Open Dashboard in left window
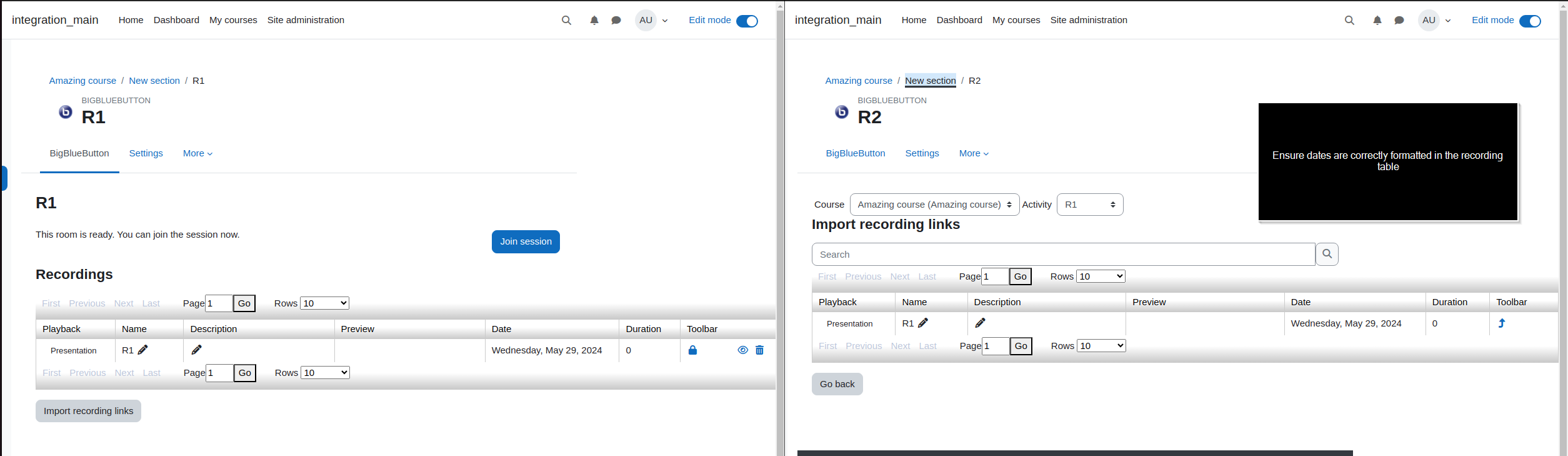The height and width of the screenshot is (456, 1568). pos(176,20)
